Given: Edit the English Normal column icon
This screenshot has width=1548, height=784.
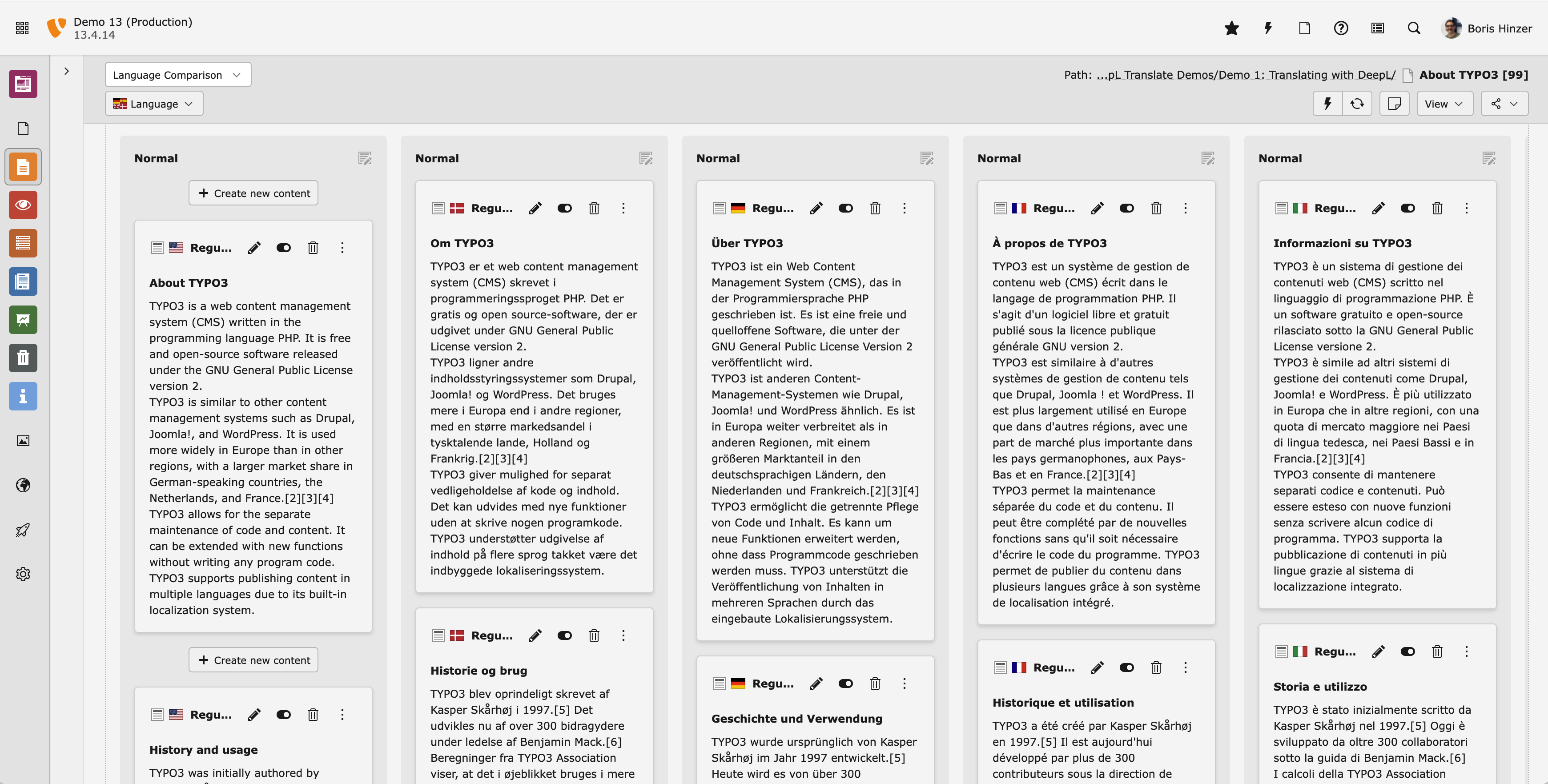Looking at the screenshot, I should tap(365, 158).
